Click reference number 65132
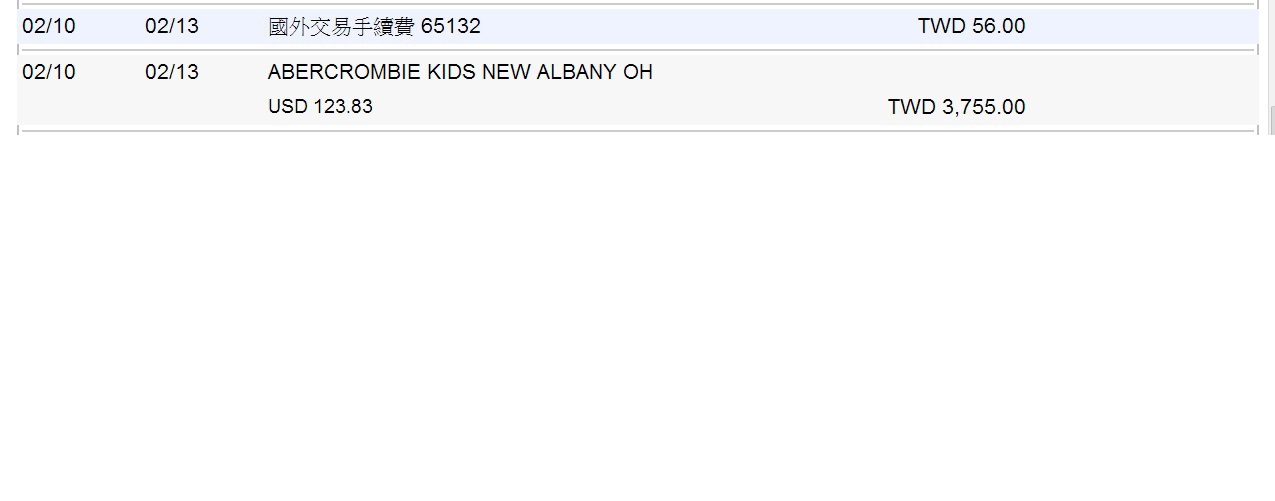 [451, 26]
